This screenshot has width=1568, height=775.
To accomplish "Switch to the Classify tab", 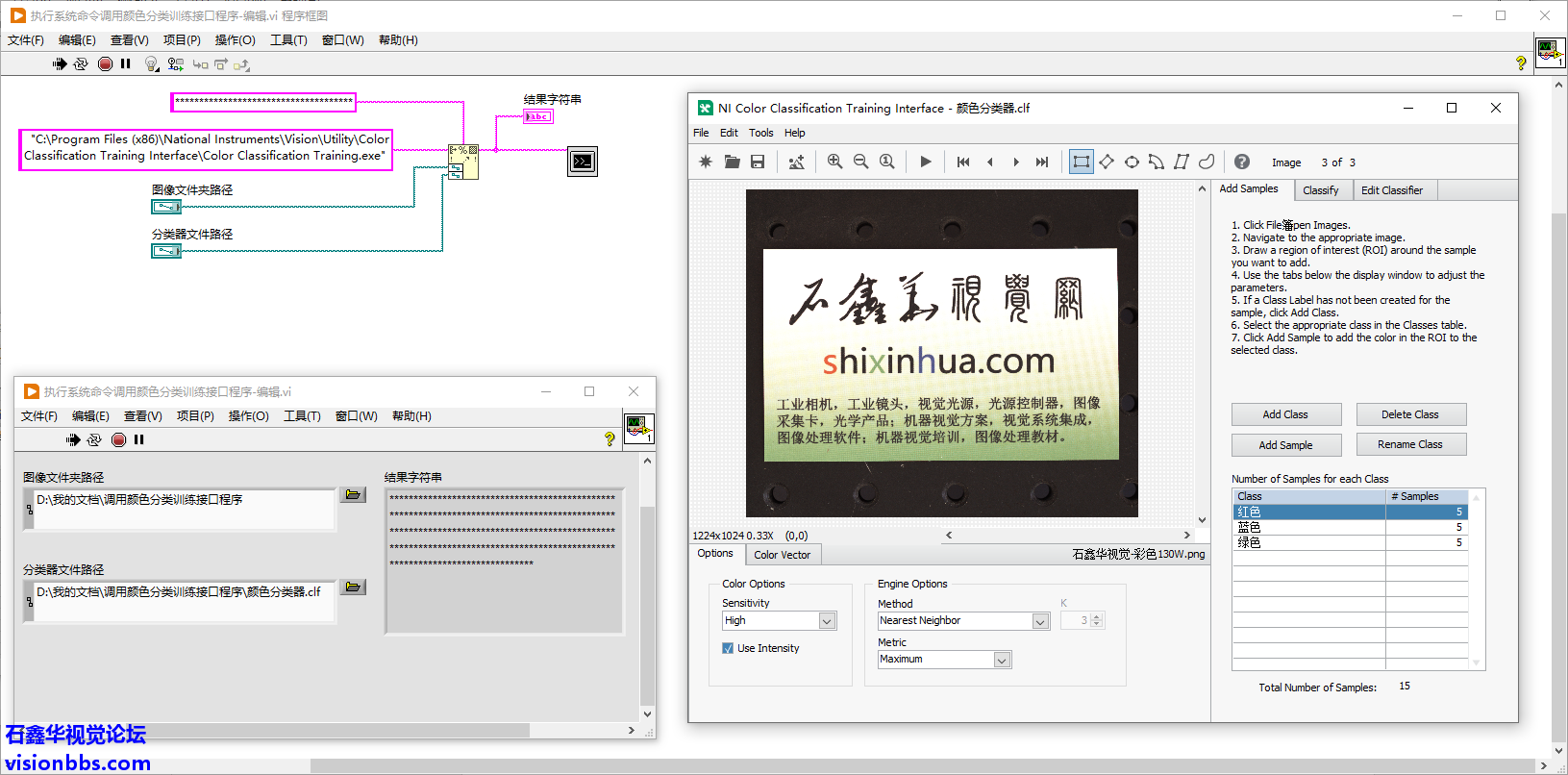I will [1321, 190].
